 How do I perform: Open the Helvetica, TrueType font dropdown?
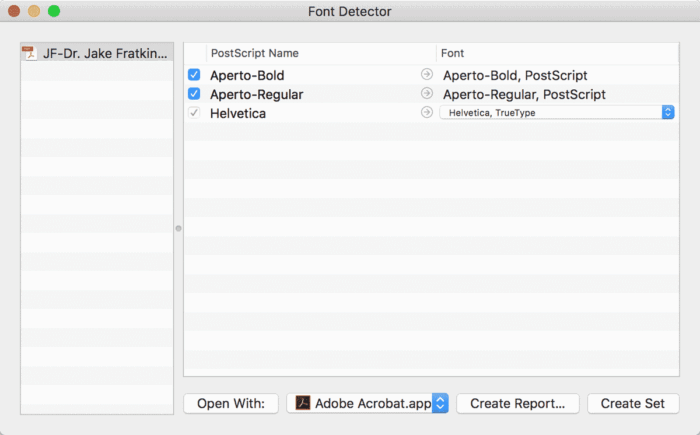tap(557, 113)
